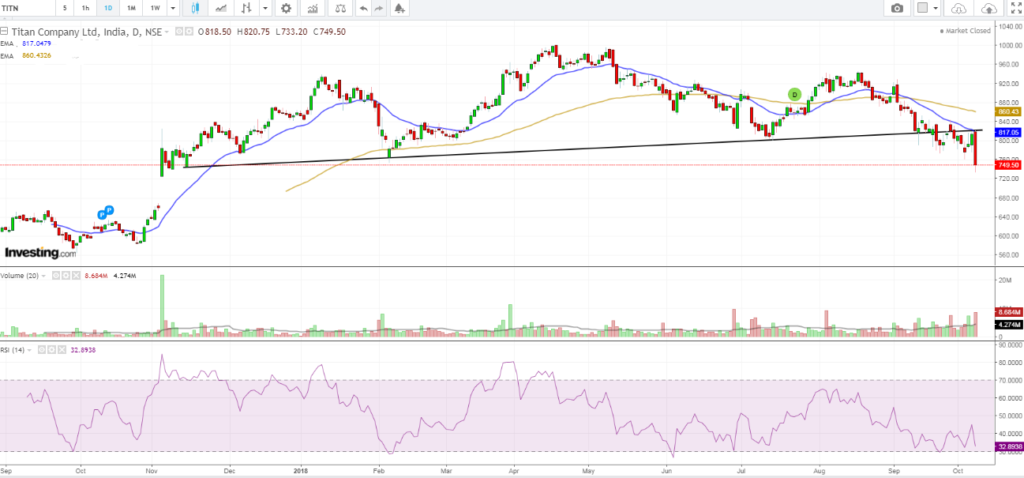Expand Titan Company Ltd title dropdown arrow
This screenshot has width=1024, height=478.
[x=167, y=31]
